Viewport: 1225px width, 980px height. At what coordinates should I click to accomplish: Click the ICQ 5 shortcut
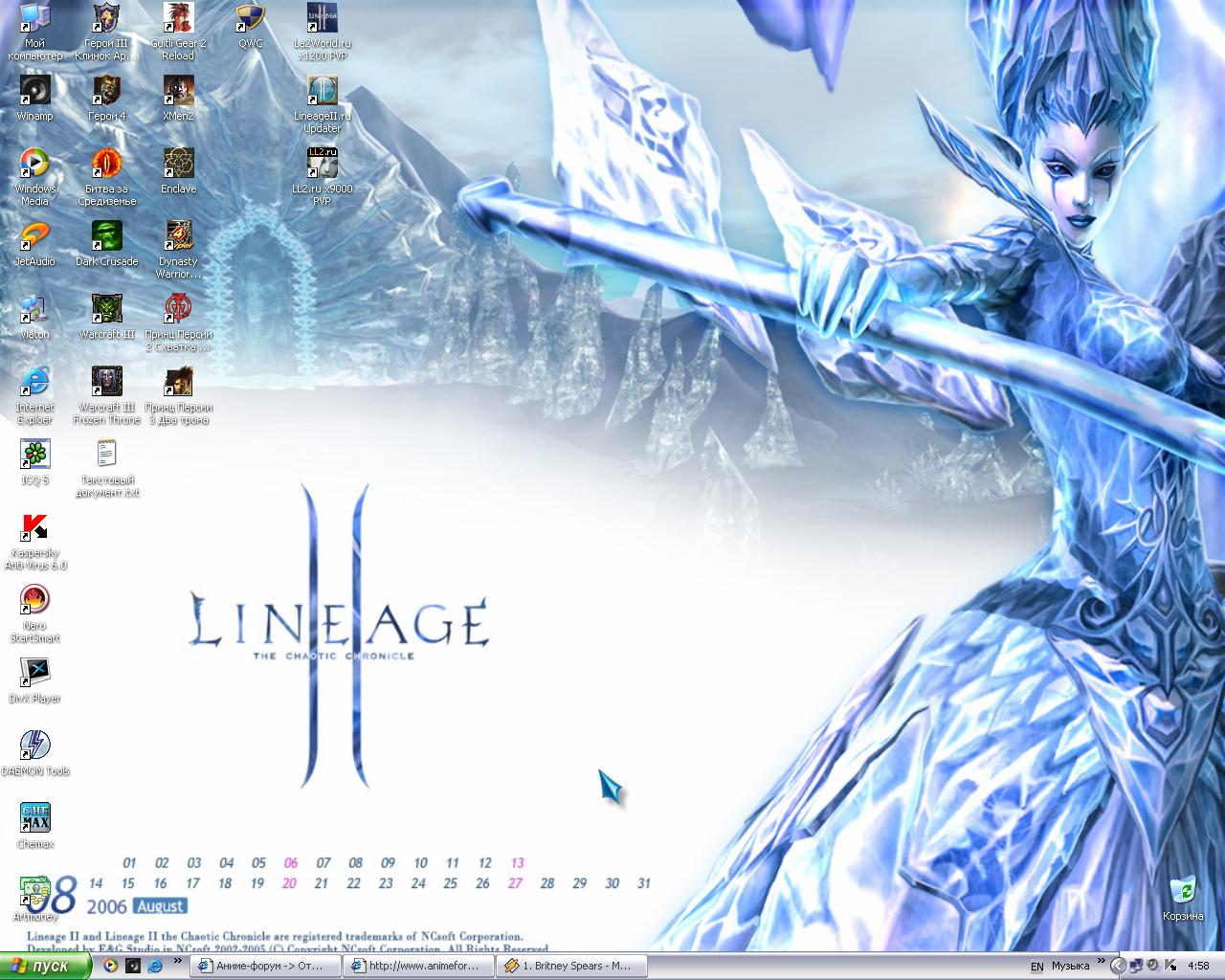35,455
